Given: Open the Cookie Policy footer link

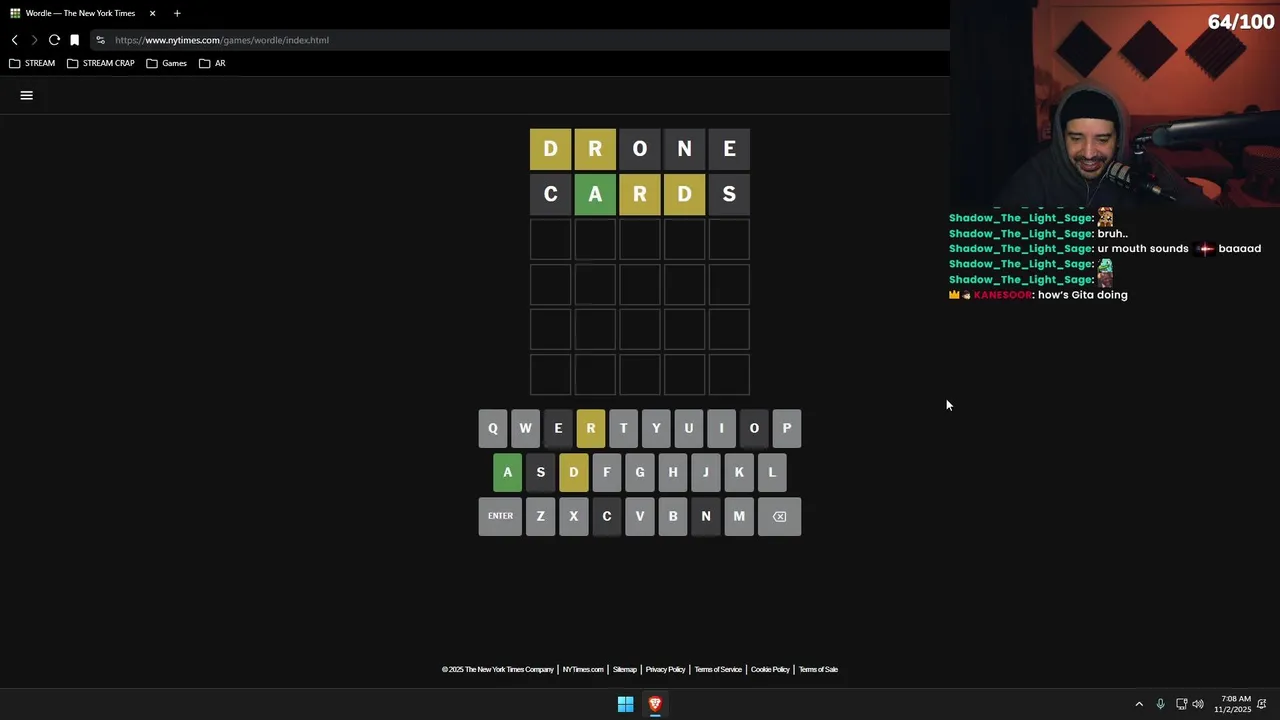Looking at the screenshot, I should [770, 669].
